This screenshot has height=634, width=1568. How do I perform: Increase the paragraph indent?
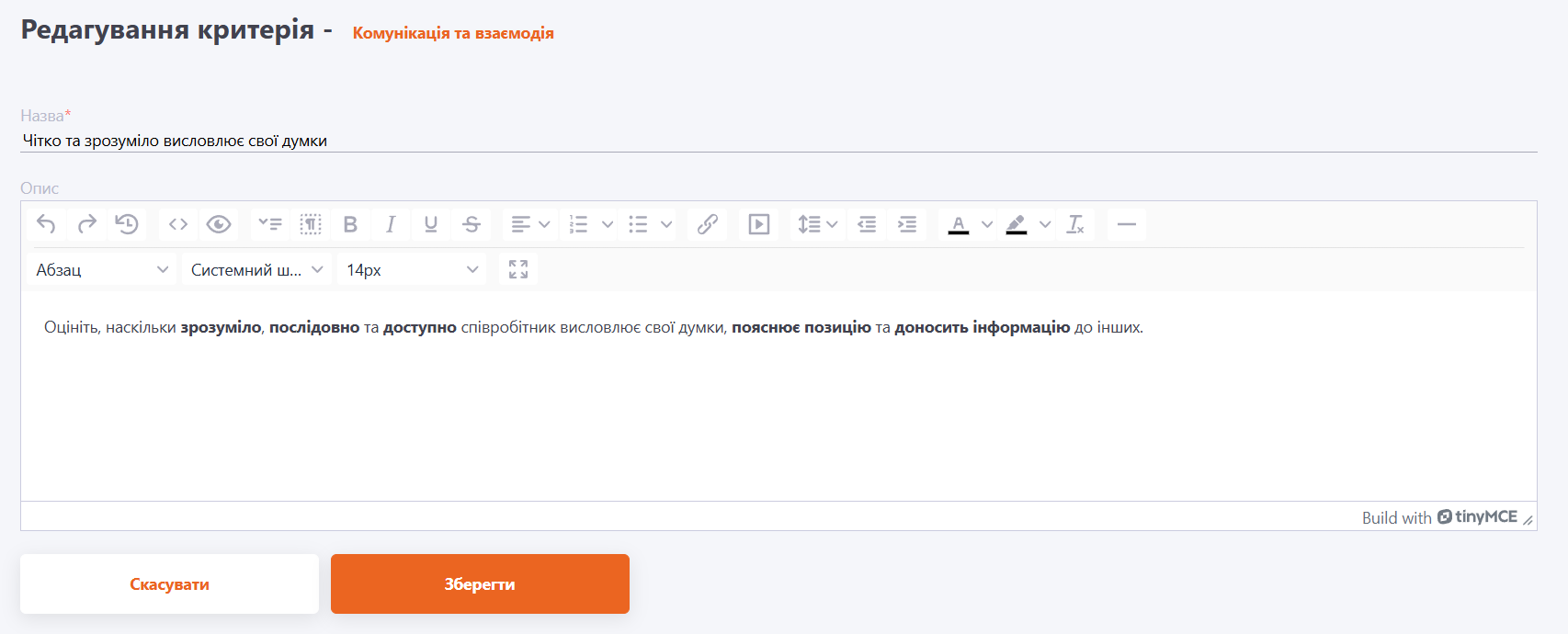pos(907,224)
